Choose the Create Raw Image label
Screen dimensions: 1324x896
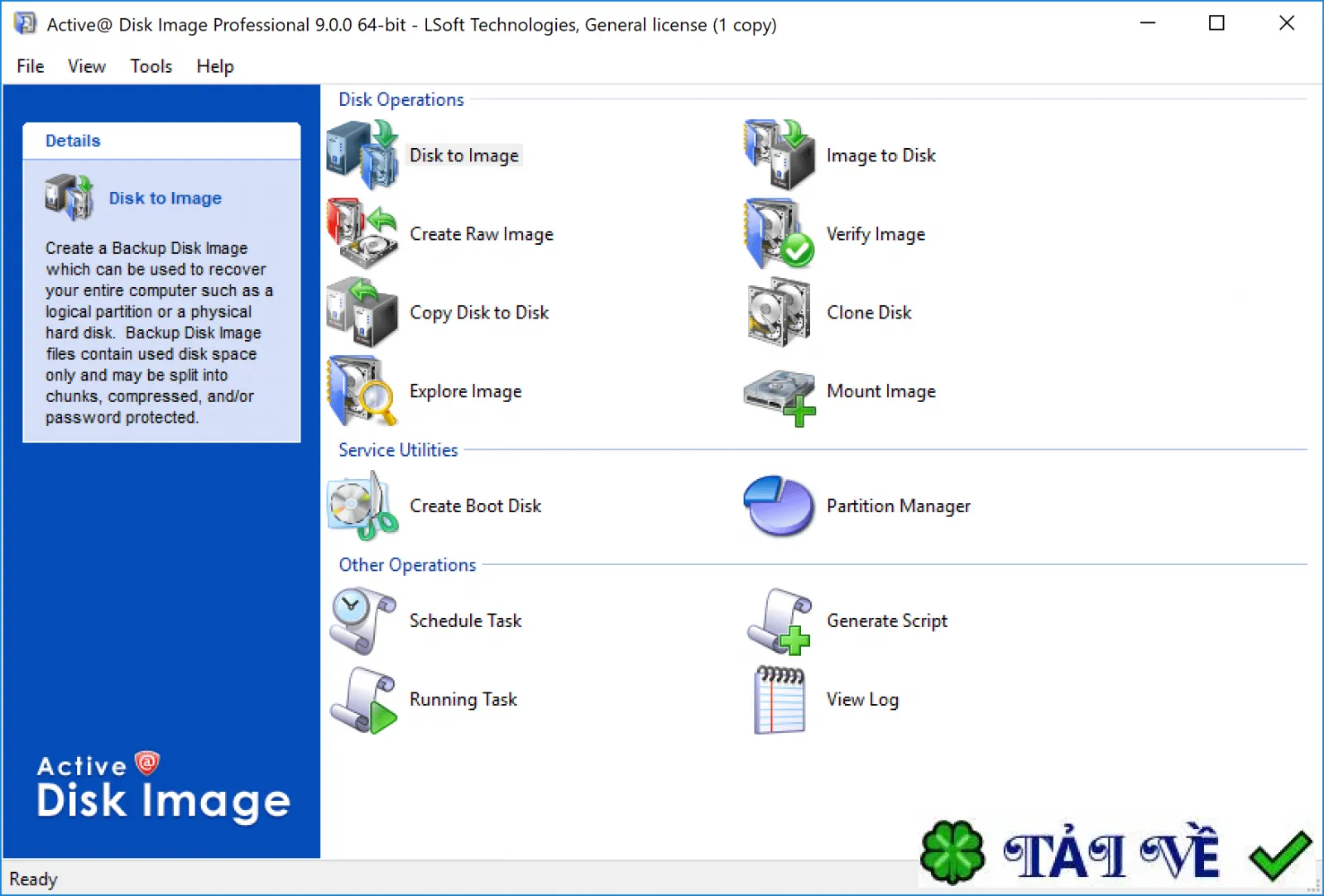click(482, 234)
